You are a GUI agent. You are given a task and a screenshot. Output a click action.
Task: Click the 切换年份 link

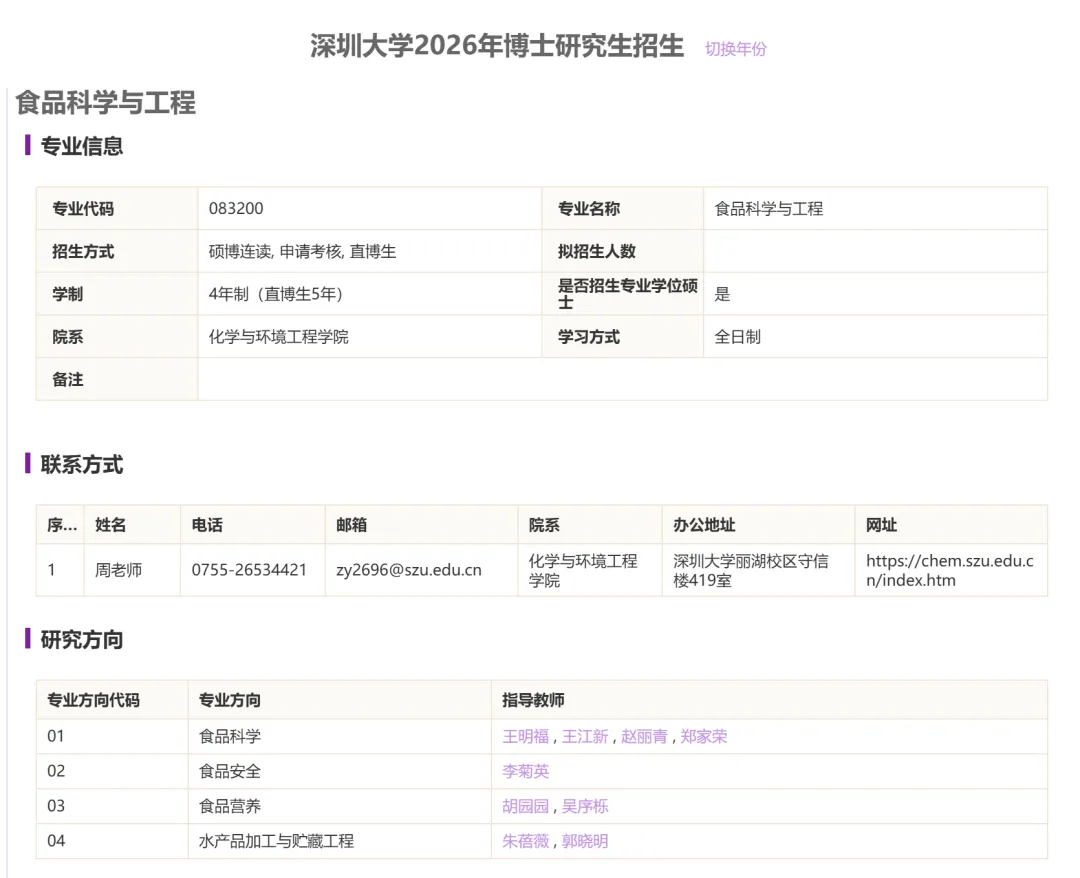pos(735,49)
